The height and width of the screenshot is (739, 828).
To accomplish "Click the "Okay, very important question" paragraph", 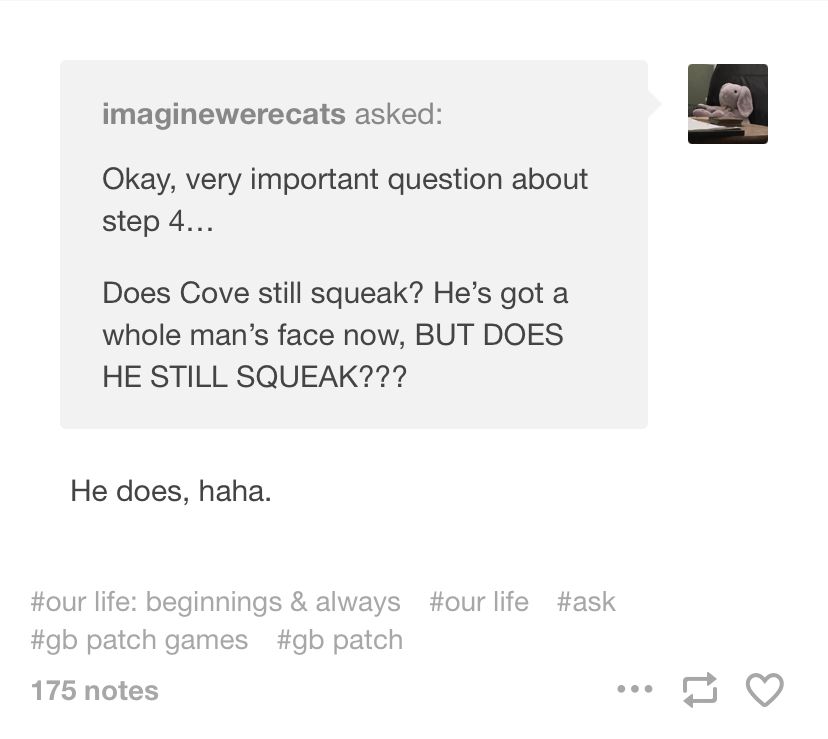I will point(345,200).
